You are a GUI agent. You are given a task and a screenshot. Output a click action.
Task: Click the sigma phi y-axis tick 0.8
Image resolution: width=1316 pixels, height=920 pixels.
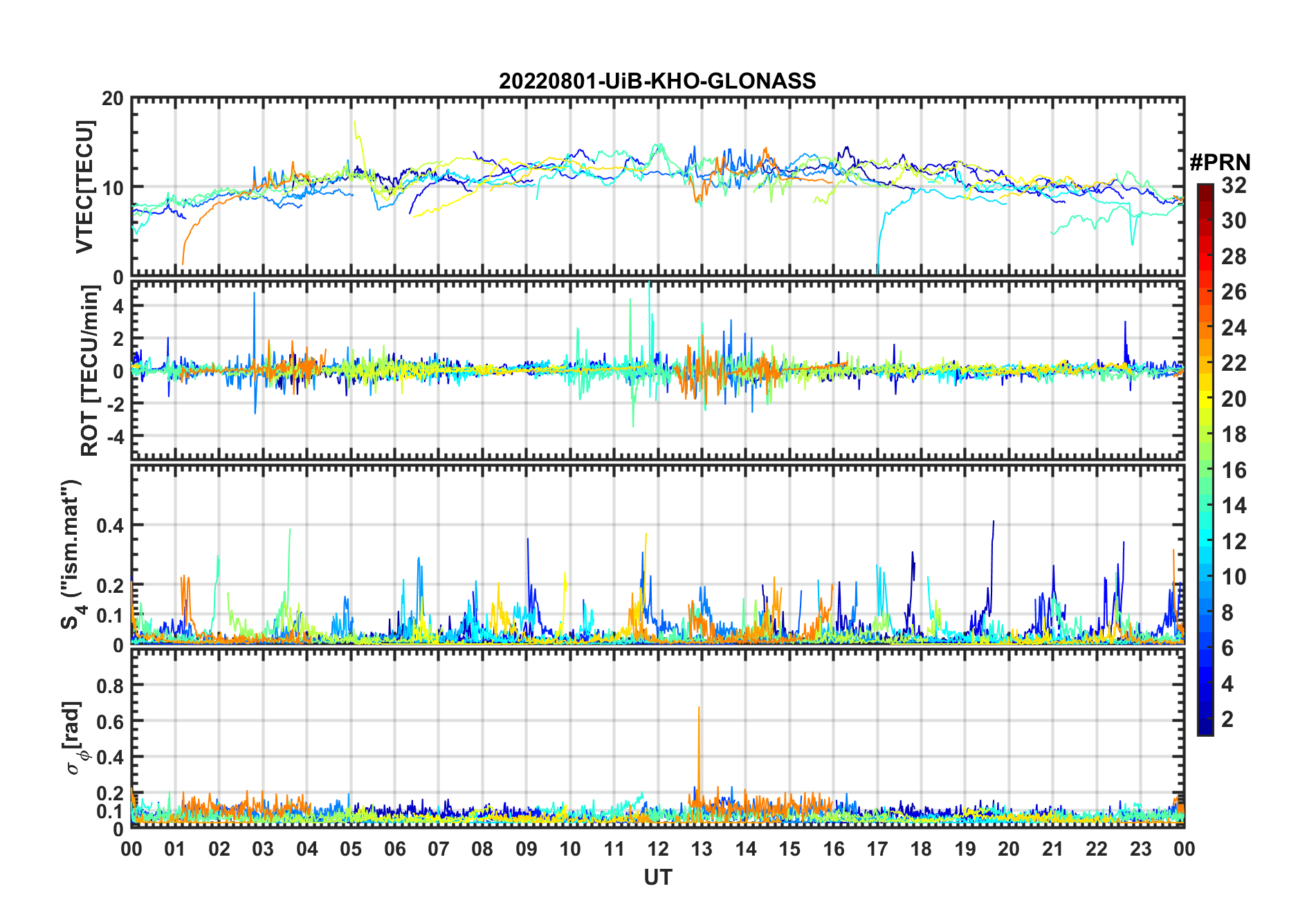click(x=110, y=686)
